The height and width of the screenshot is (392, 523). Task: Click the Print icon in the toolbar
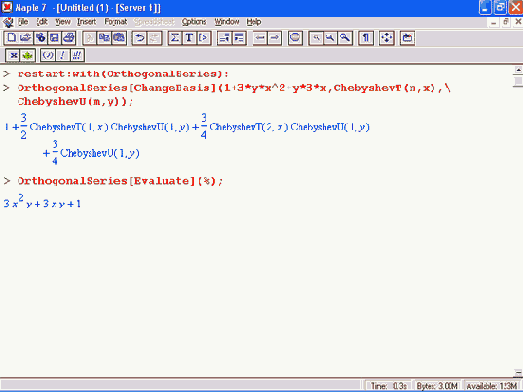coord(69,38)
